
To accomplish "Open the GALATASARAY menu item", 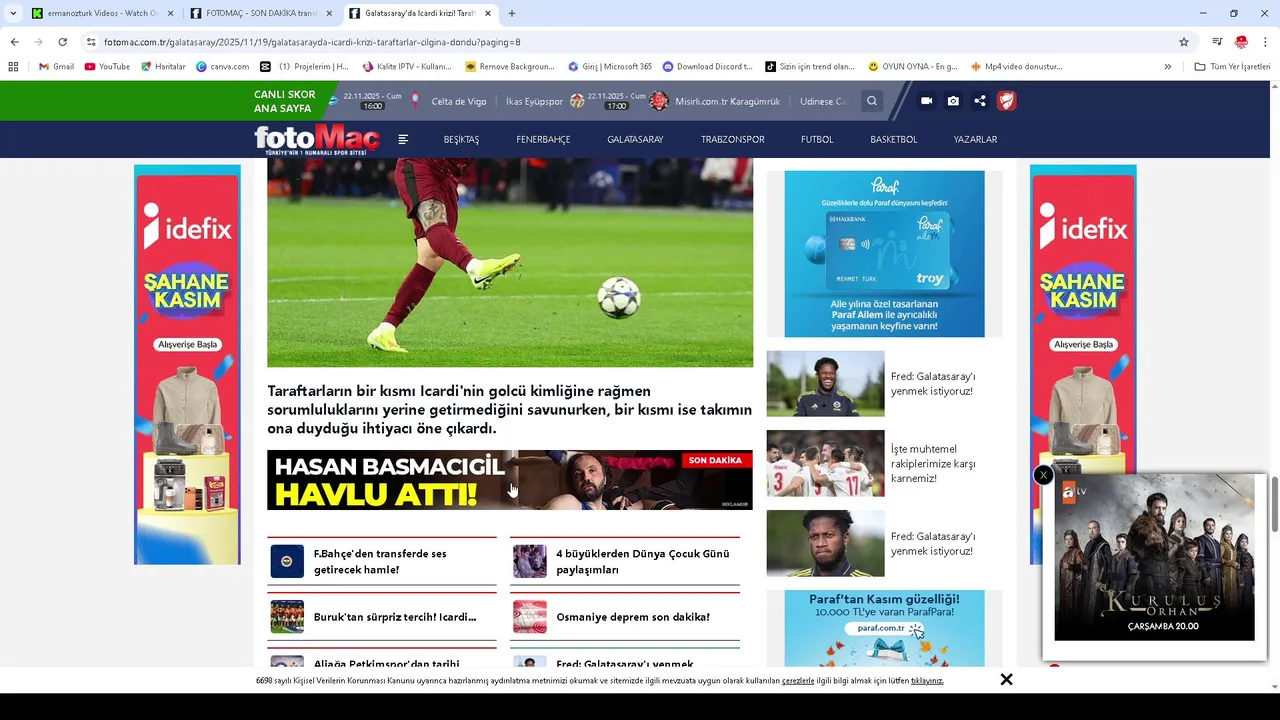I will [x=635, y=140].
